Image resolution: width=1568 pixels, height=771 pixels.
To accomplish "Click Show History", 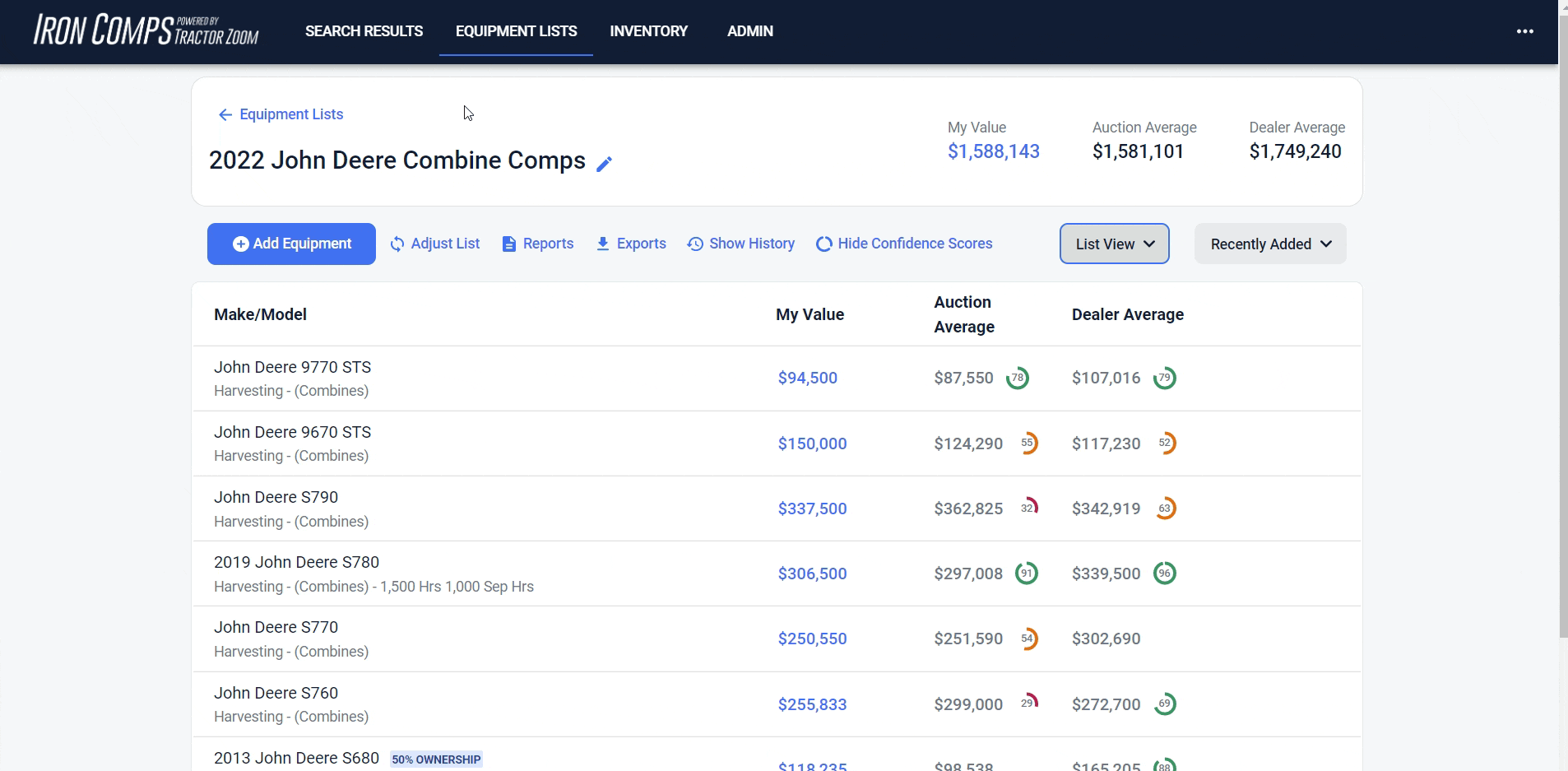I will [x=741, y=244].
